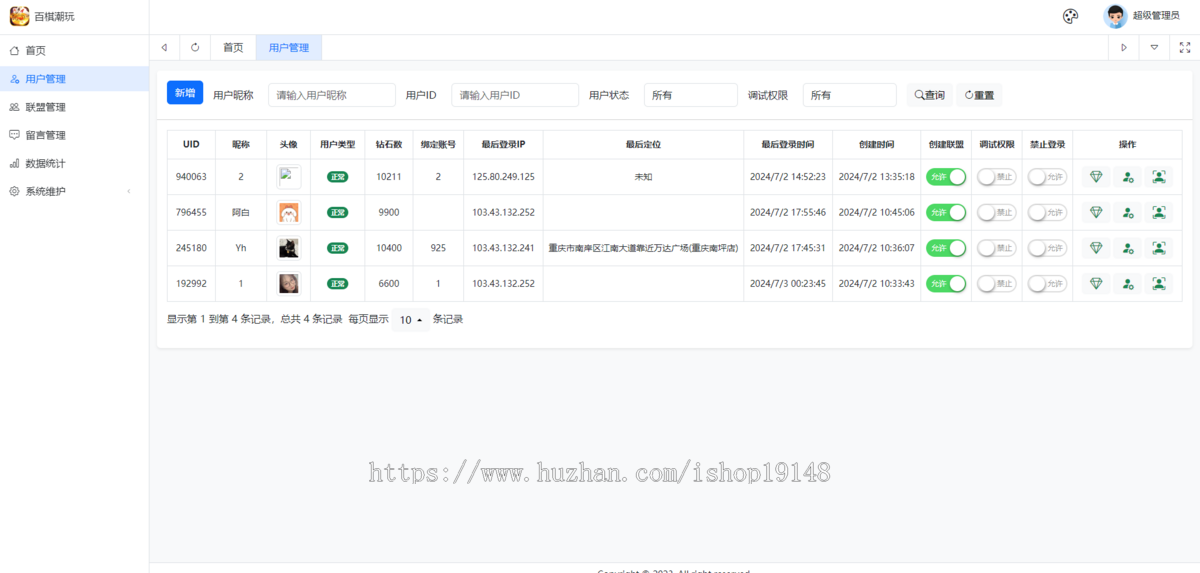Click login time 2024/7/3 00:23:45
The height and width of the screenshot is (573, 1200).
[788, 284]
